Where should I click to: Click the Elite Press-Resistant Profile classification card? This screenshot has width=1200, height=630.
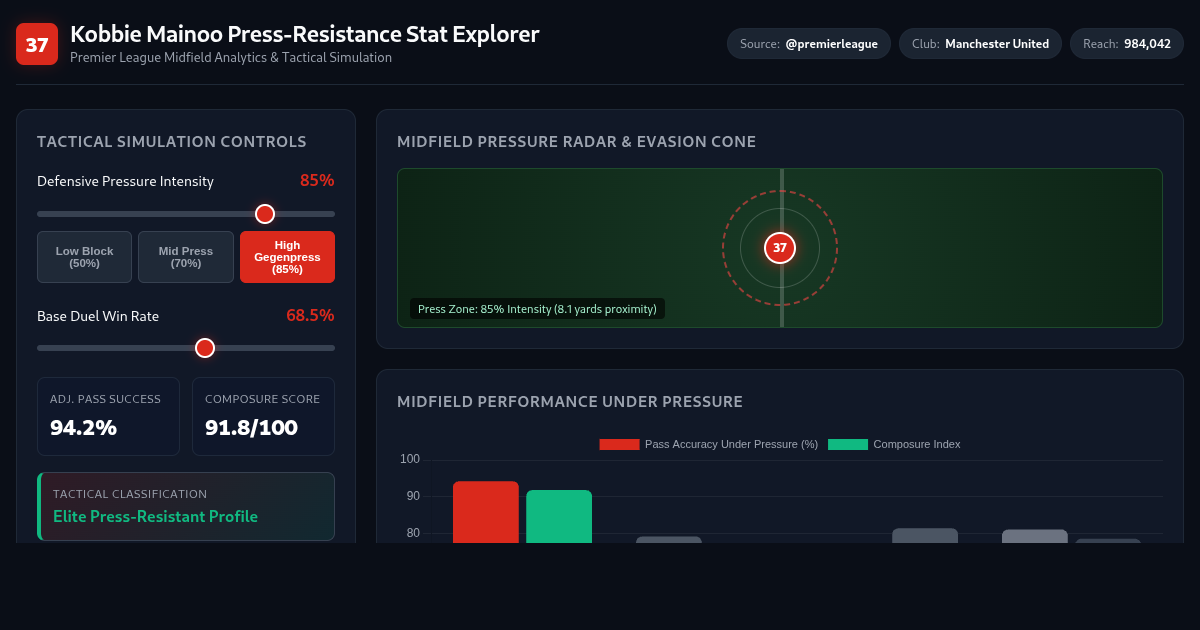click(x=186, y=506)
